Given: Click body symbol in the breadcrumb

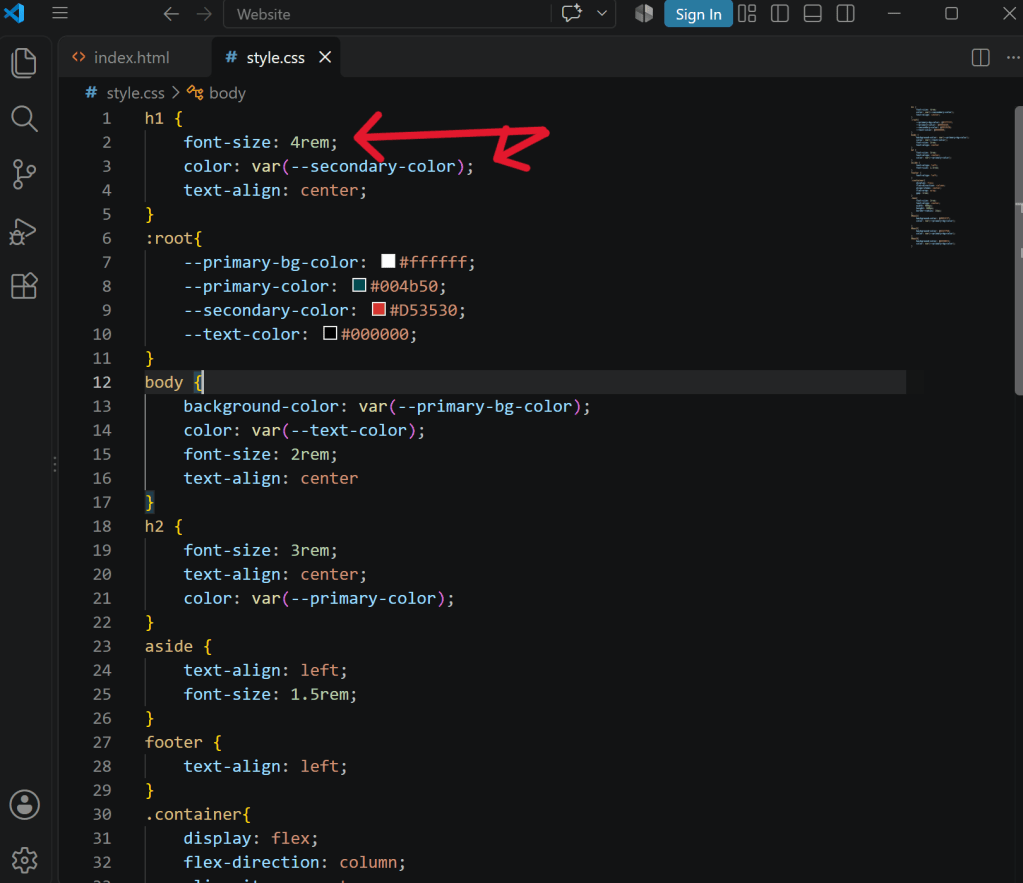Looking at the screenshot, I should point(226,93).
